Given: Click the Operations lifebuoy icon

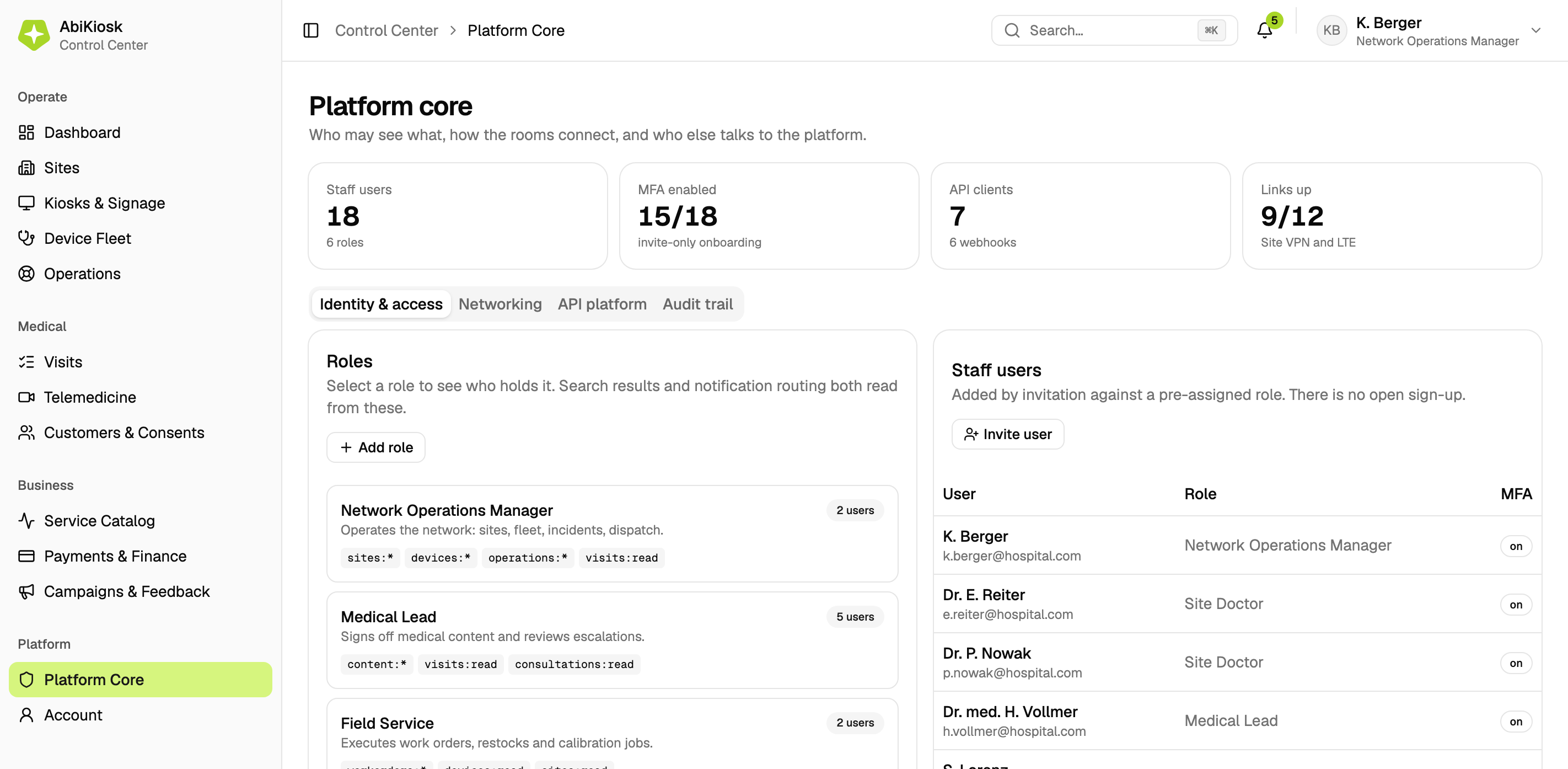Looking at the screenshot, I should point(26,274).
